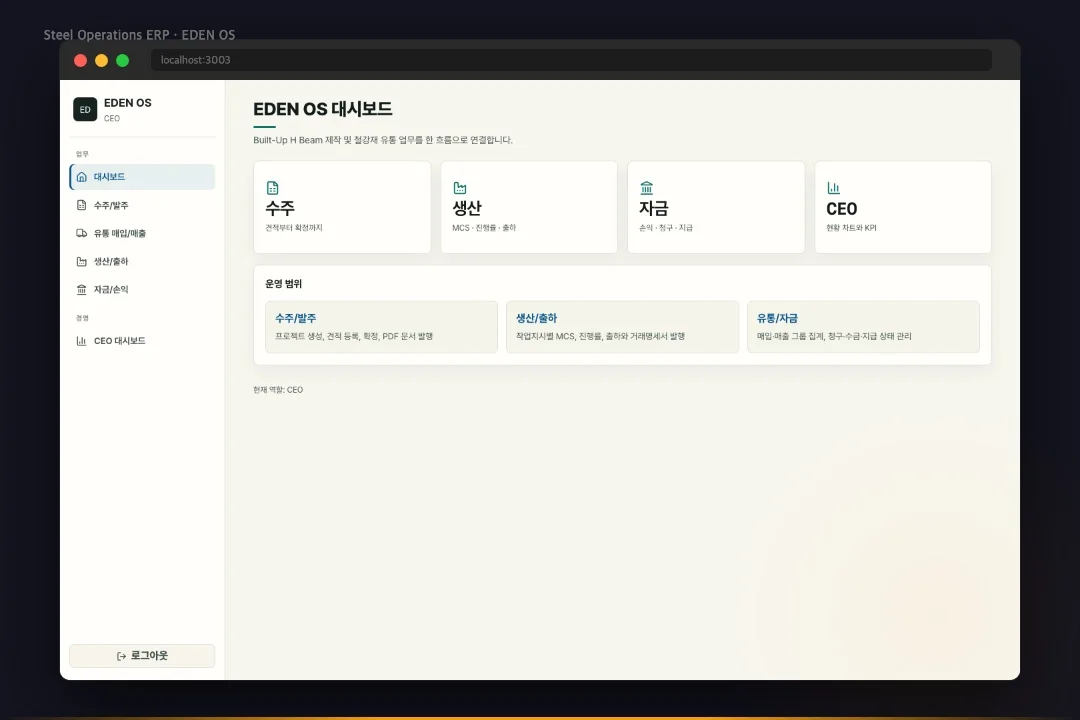Click the document icon beside 수주/발주
This screenshot has width=1080, height=720.
click(81, 205)
